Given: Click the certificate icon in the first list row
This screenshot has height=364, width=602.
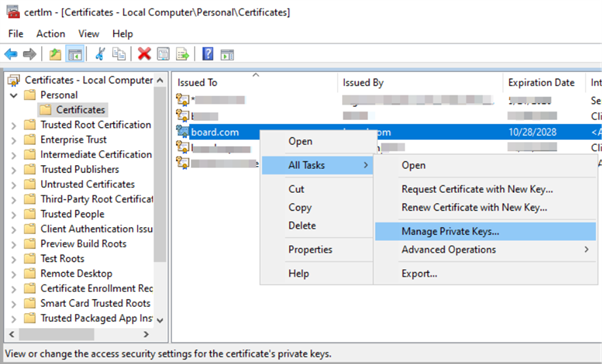Looking at the screenshot, I should [x=183, y=100].
